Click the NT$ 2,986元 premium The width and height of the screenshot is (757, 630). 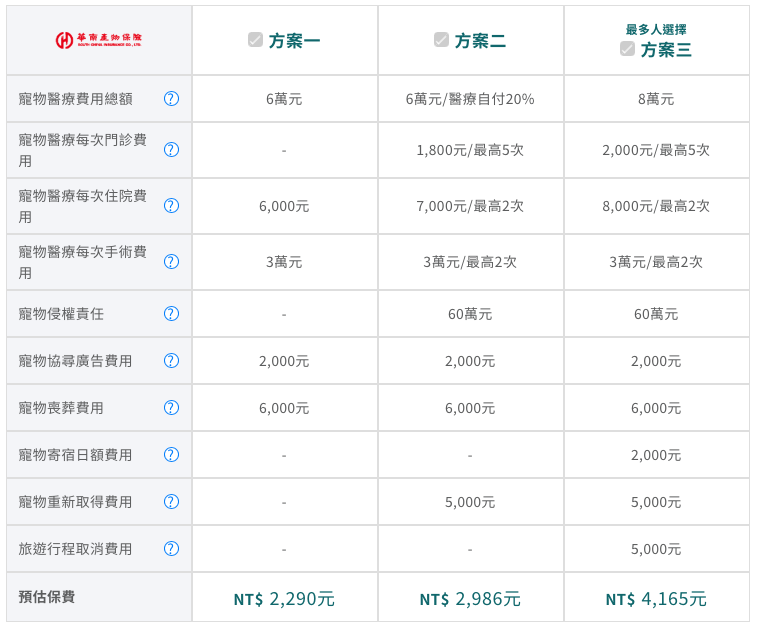[470, 599]
